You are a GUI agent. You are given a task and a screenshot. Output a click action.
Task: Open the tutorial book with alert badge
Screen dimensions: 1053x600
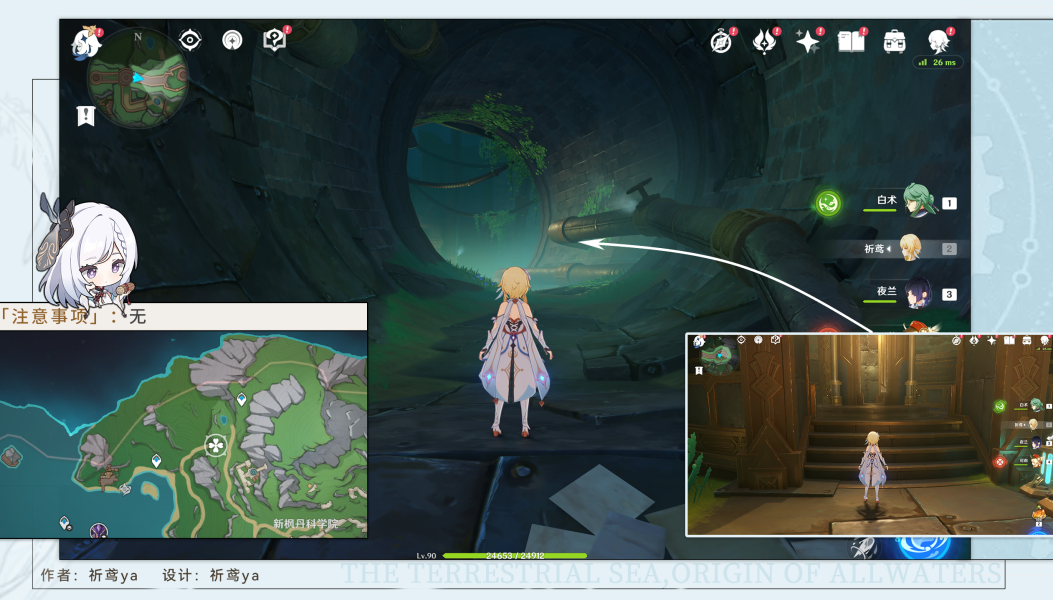point(275,40)
